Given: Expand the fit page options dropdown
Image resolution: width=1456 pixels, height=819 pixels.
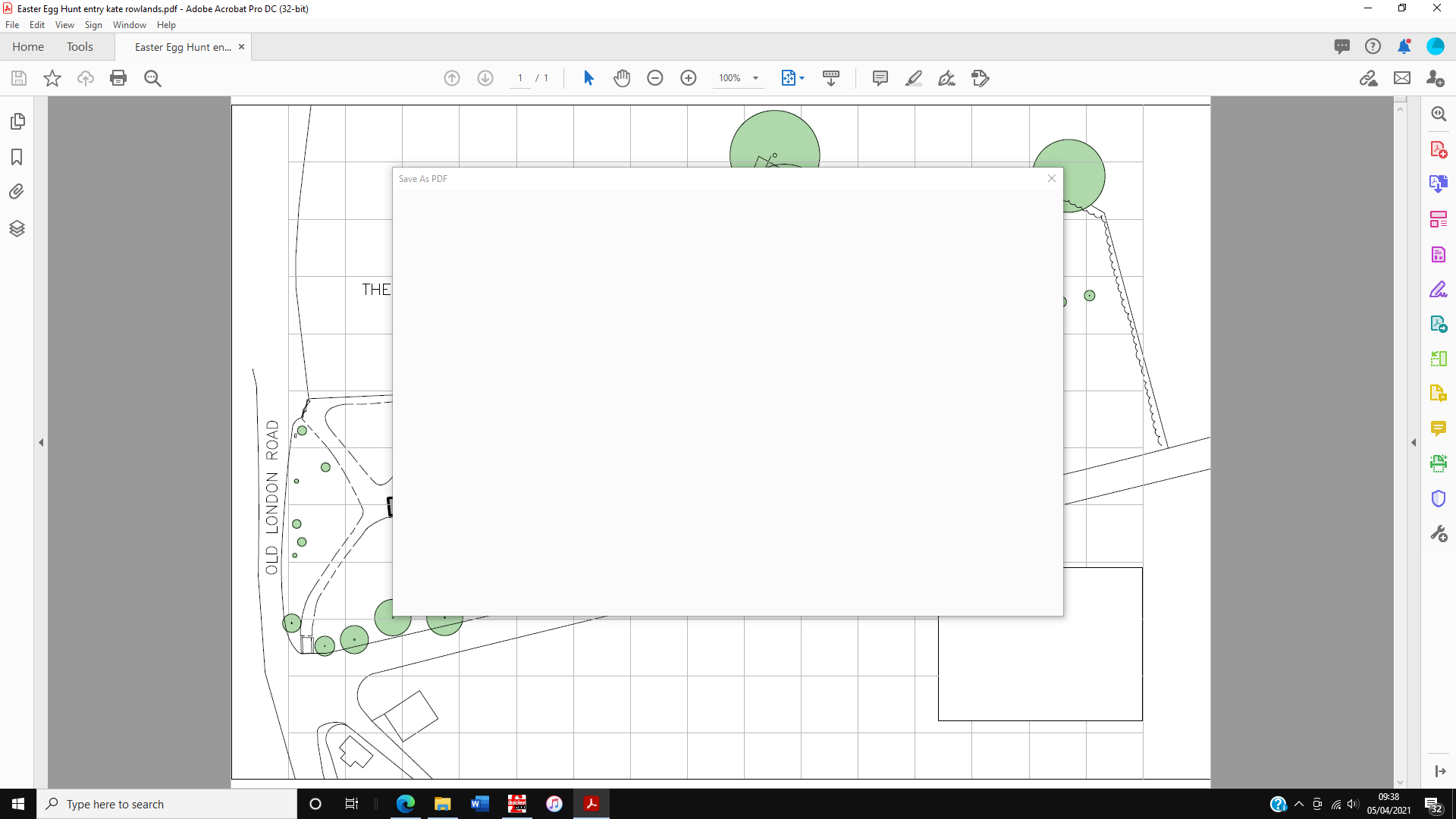Looking at the screenshot, I should (x=802, y=78).
